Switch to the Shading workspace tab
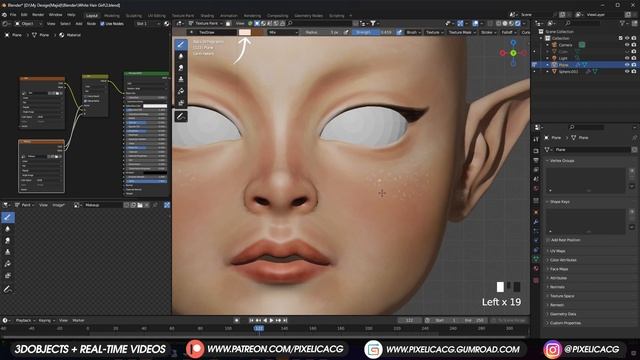 [x=207, y=16]
